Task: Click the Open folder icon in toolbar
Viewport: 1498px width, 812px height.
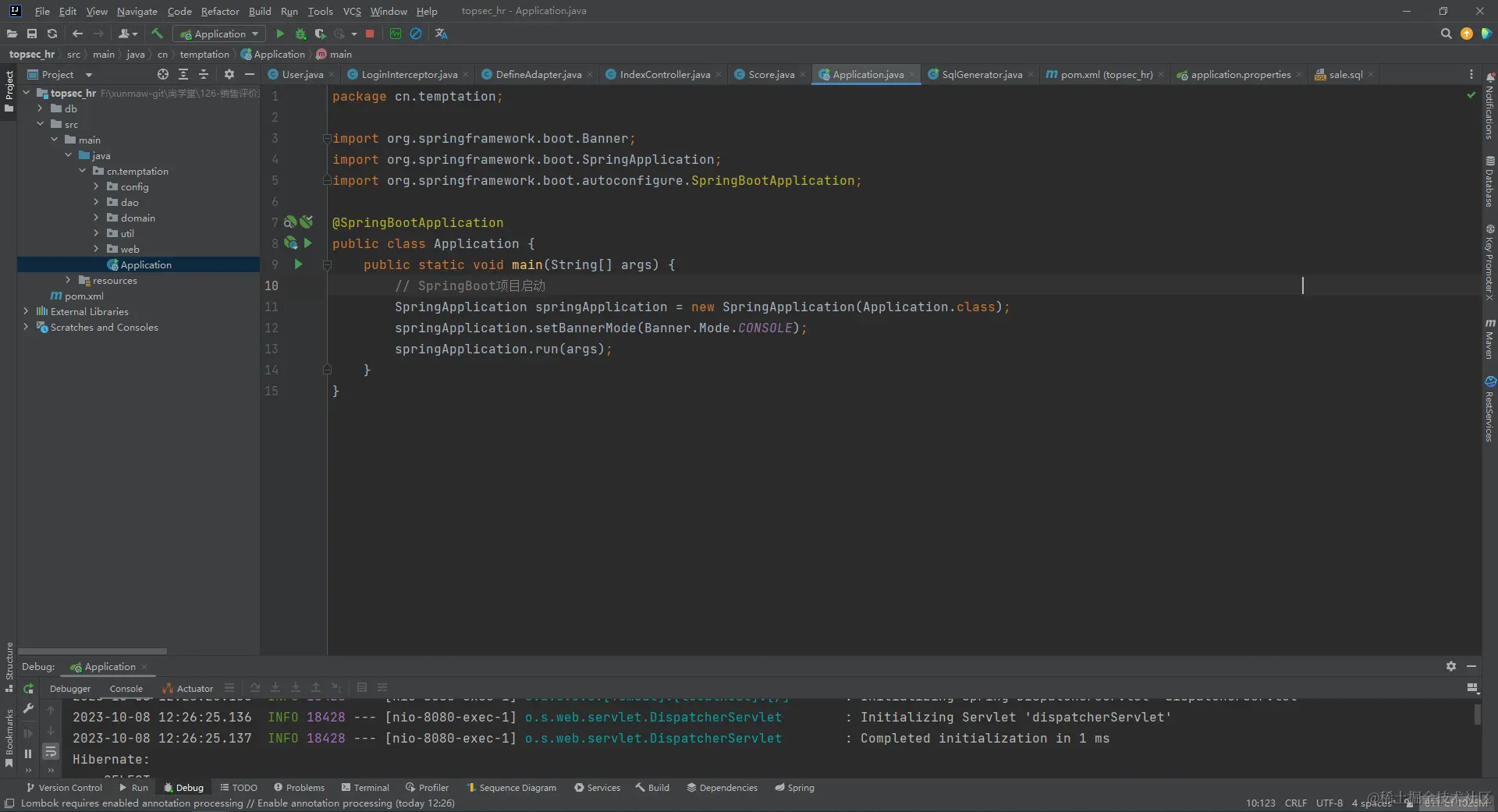Action: click(x=12, y=34)
